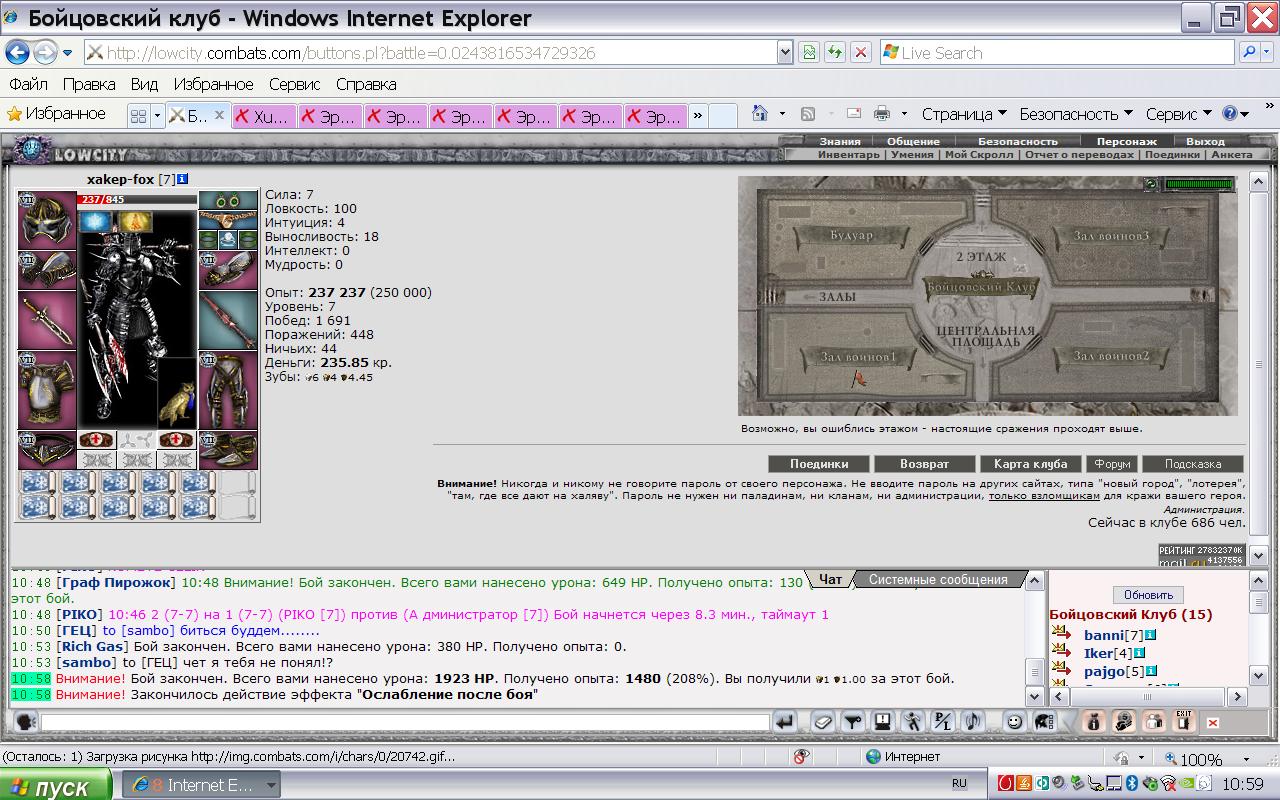Select the snowflake effect icon
The height and width of the screenshot is (800, 1280).
pos(98,221)
